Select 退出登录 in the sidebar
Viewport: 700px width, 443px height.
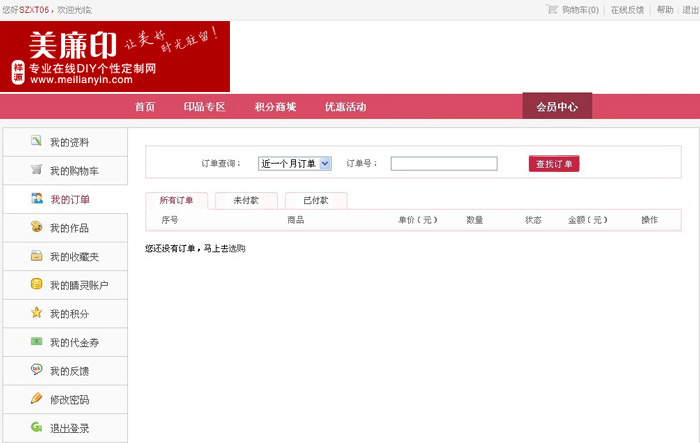point(65,428)
